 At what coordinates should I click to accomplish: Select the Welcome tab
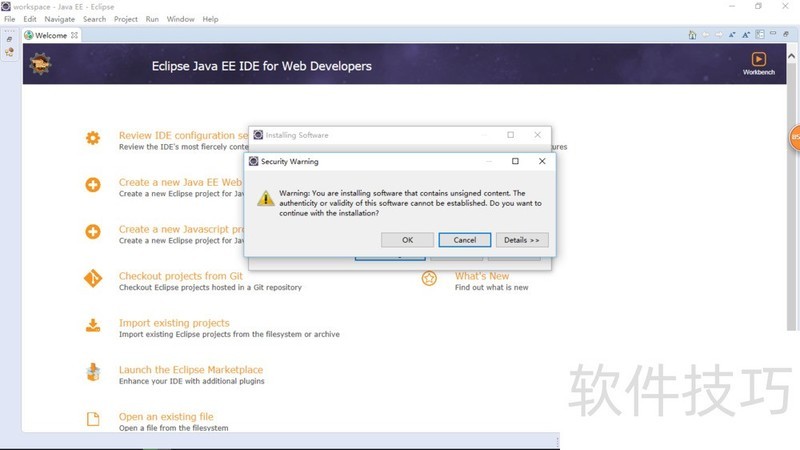51,35
